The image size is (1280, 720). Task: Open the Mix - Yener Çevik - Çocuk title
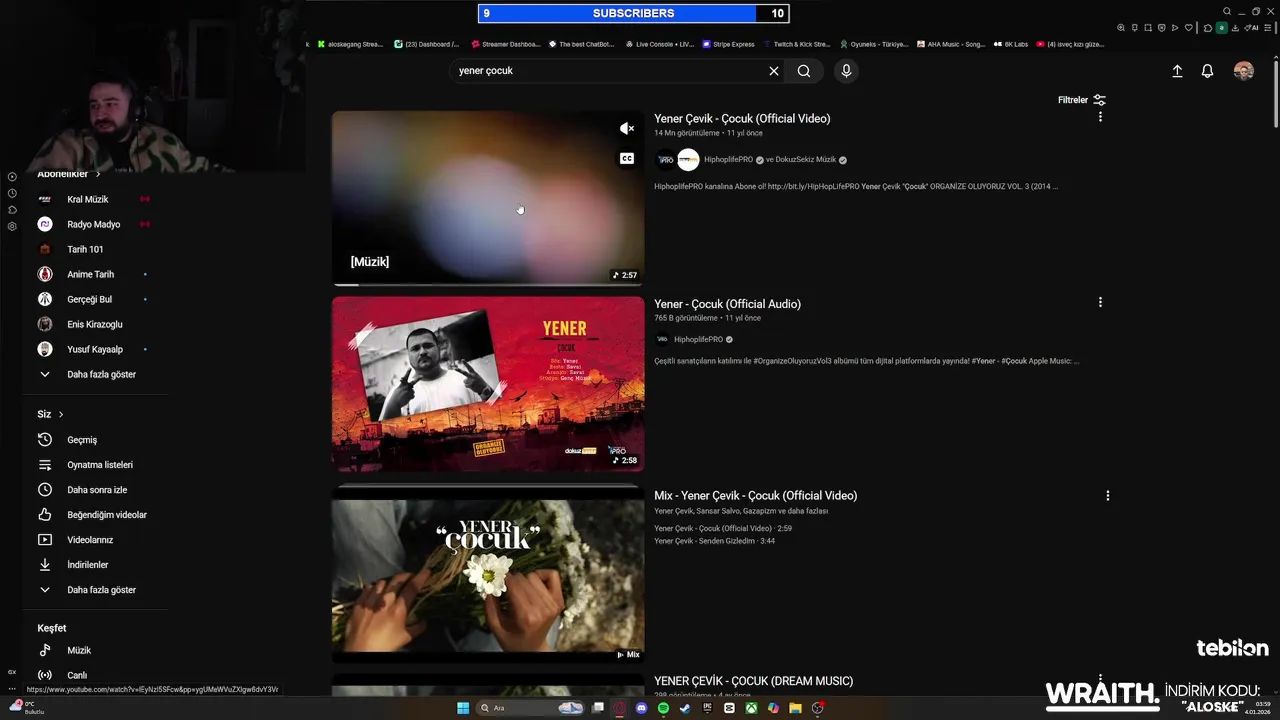pyautogui.click(x=755, y=495)
